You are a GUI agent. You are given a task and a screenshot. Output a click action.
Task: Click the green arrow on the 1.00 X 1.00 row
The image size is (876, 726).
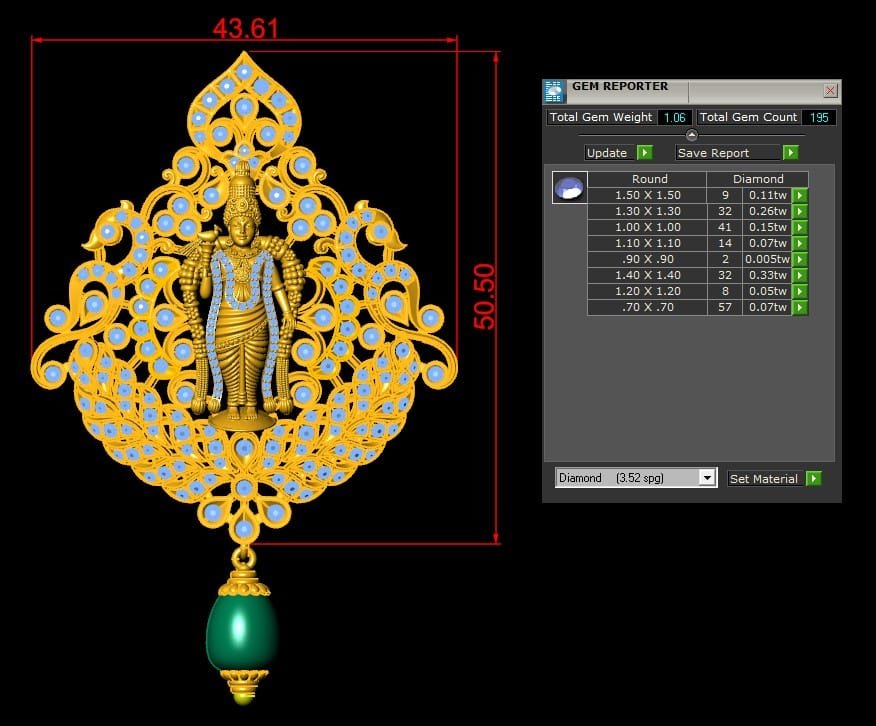pos(800,228)
